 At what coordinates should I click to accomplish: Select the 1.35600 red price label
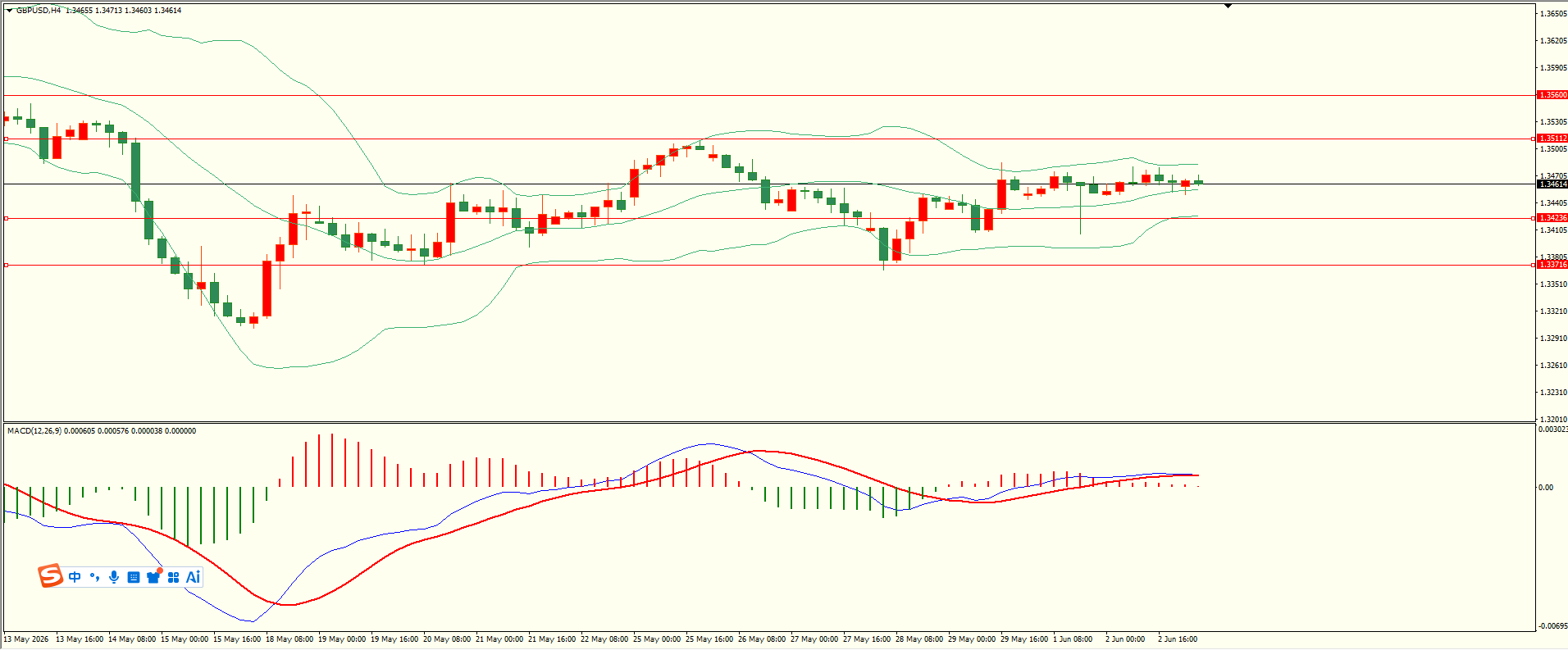click(1552, 95)
